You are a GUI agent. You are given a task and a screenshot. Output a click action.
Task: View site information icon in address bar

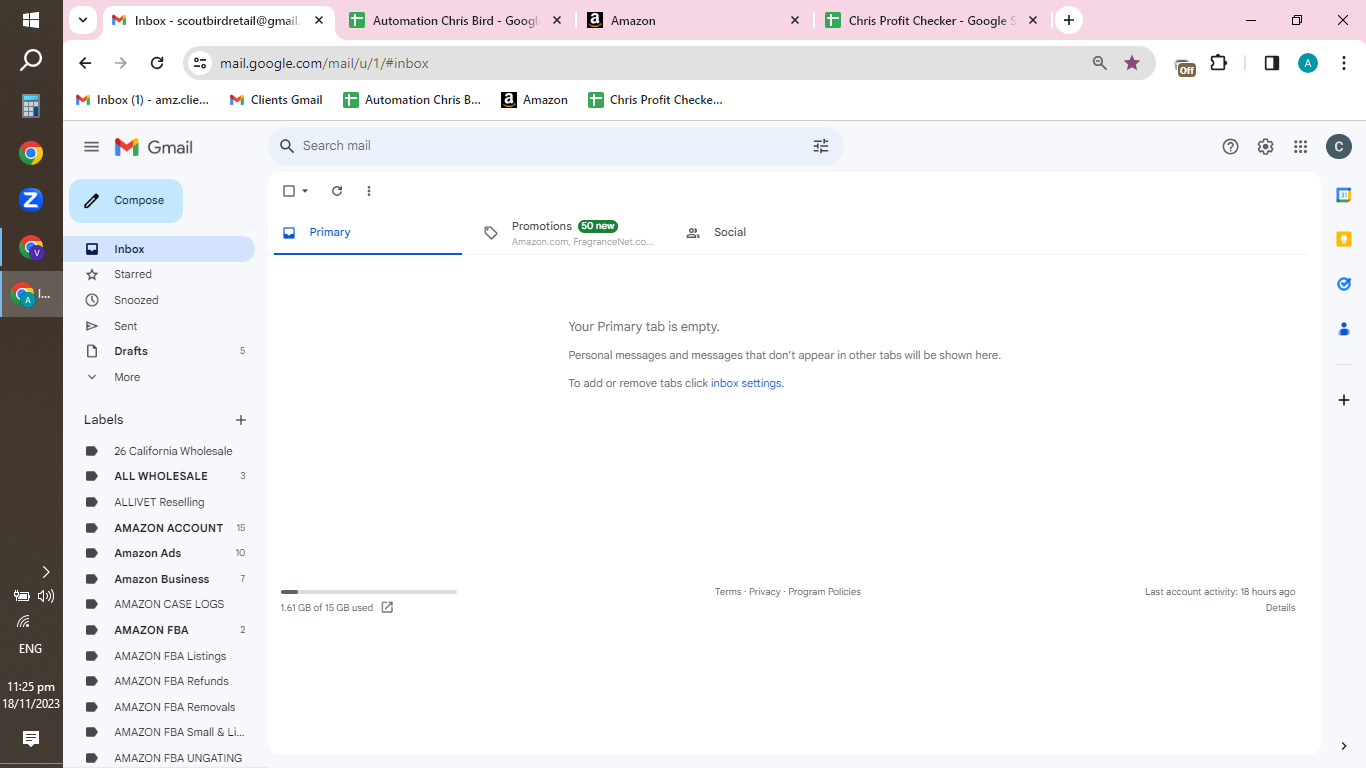pyautogui.click(x=200, y=63)
